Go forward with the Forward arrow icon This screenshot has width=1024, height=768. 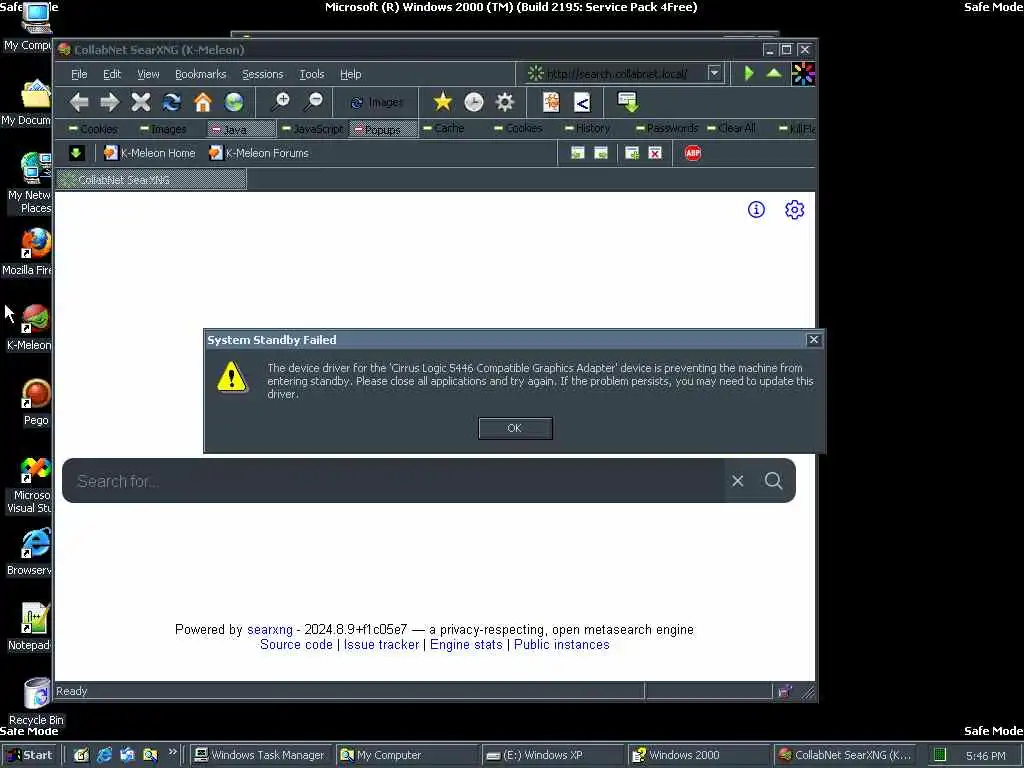[110, 102]
